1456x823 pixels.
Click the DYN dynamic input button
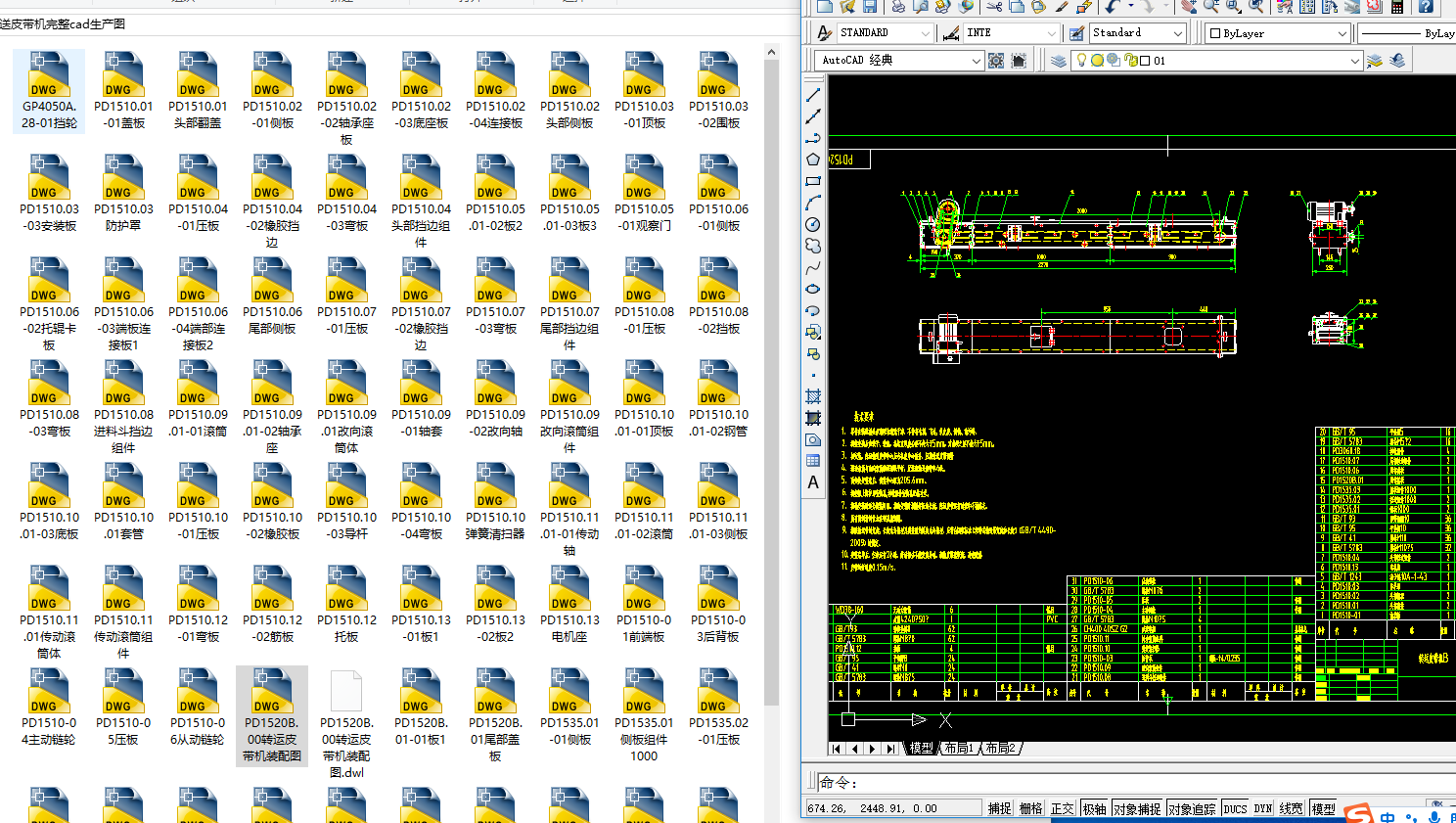1263,808
